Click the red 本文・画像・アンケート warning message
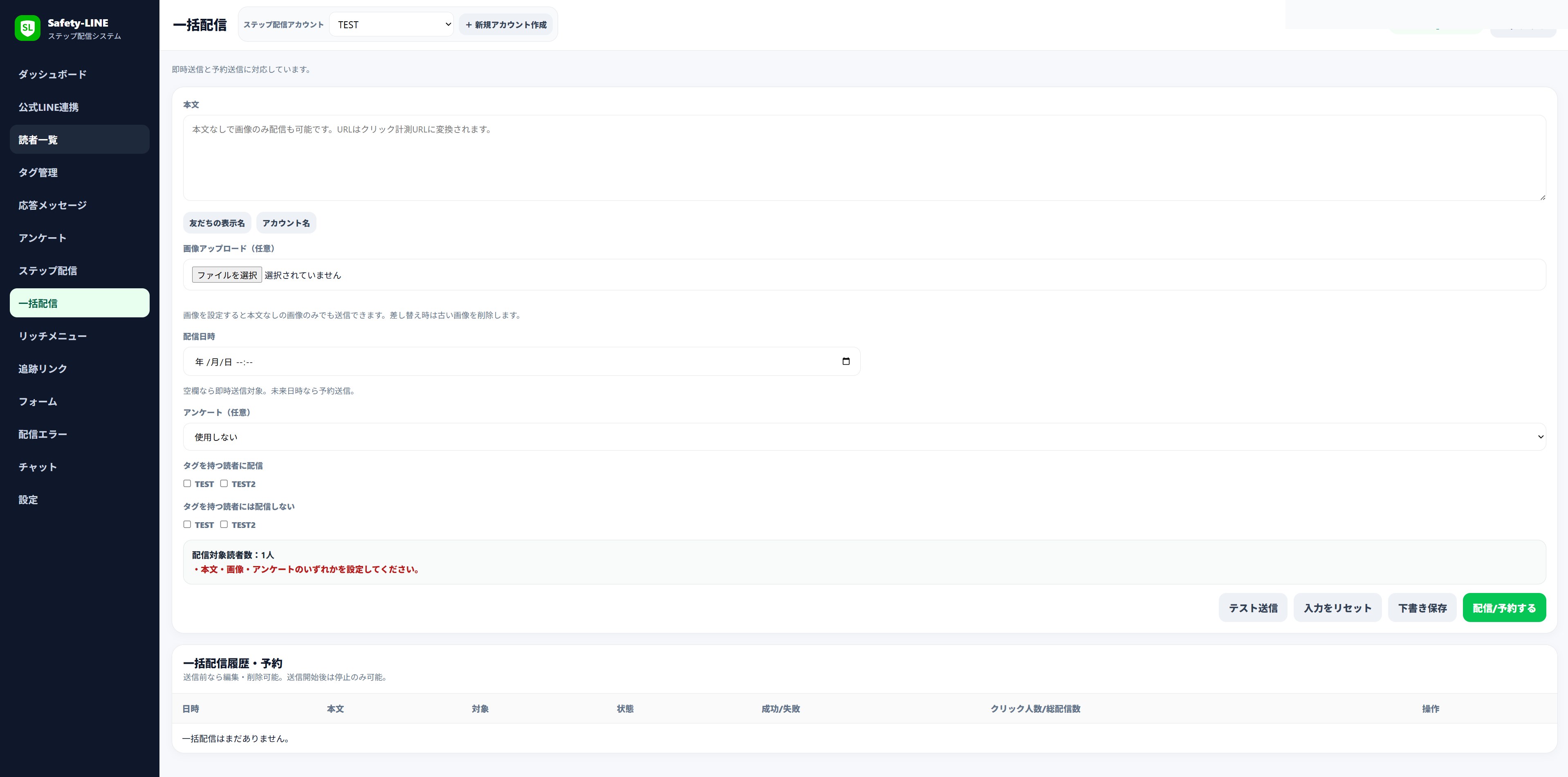The height and width of the screenshot is (777, 1568). [307, 569]
